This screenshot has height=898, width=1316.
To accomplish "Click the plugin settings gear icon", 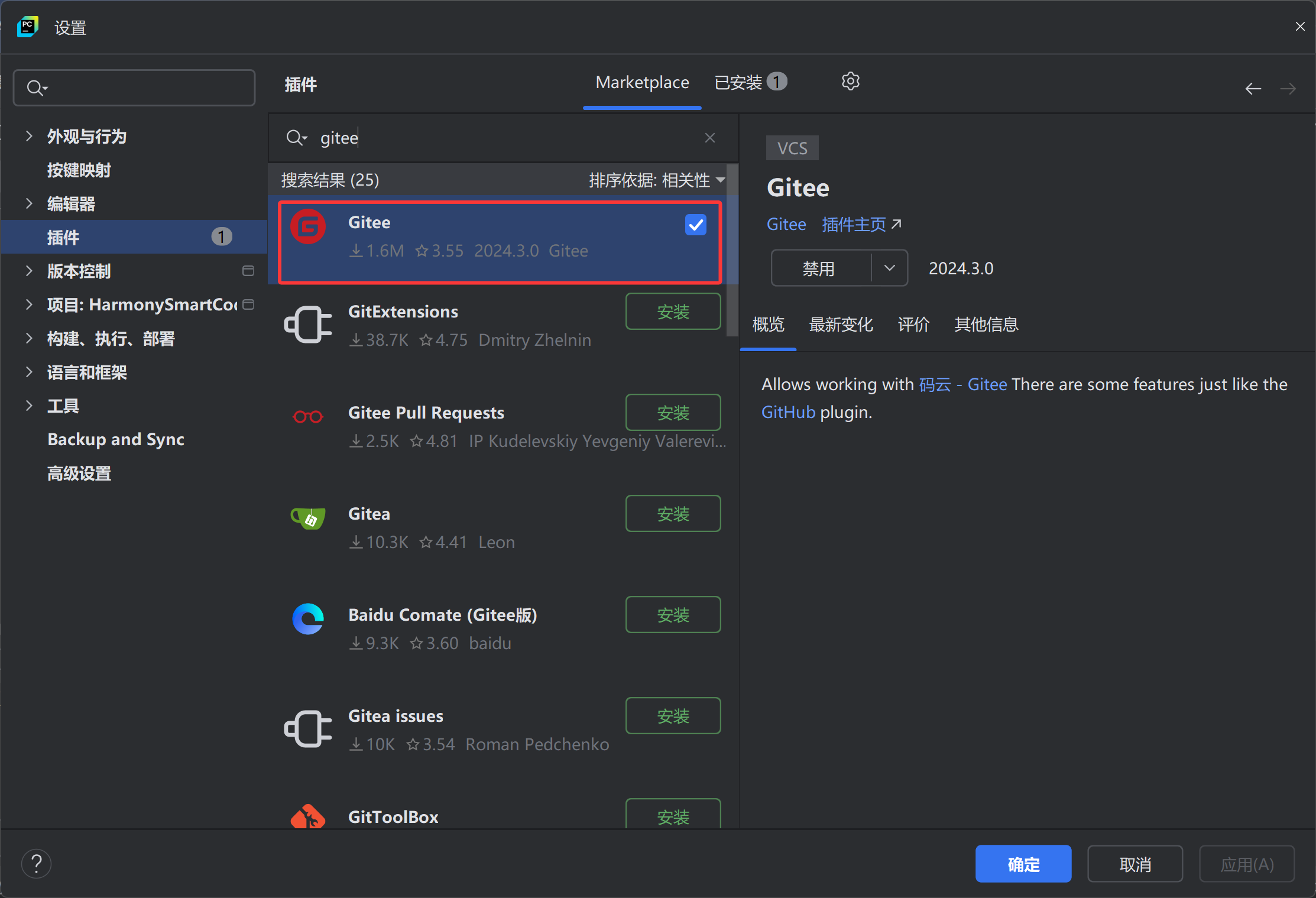I will 850,82.
